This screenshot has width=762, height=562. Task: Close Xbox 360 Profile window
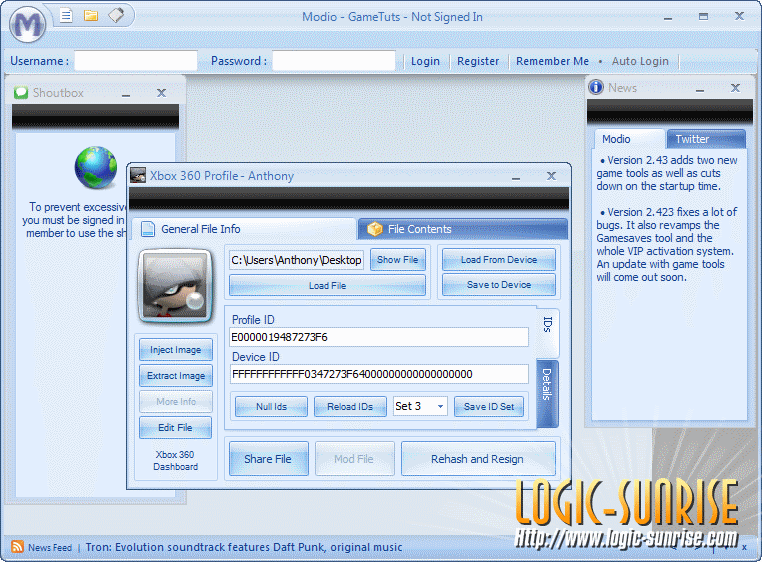tap(551, 176)
